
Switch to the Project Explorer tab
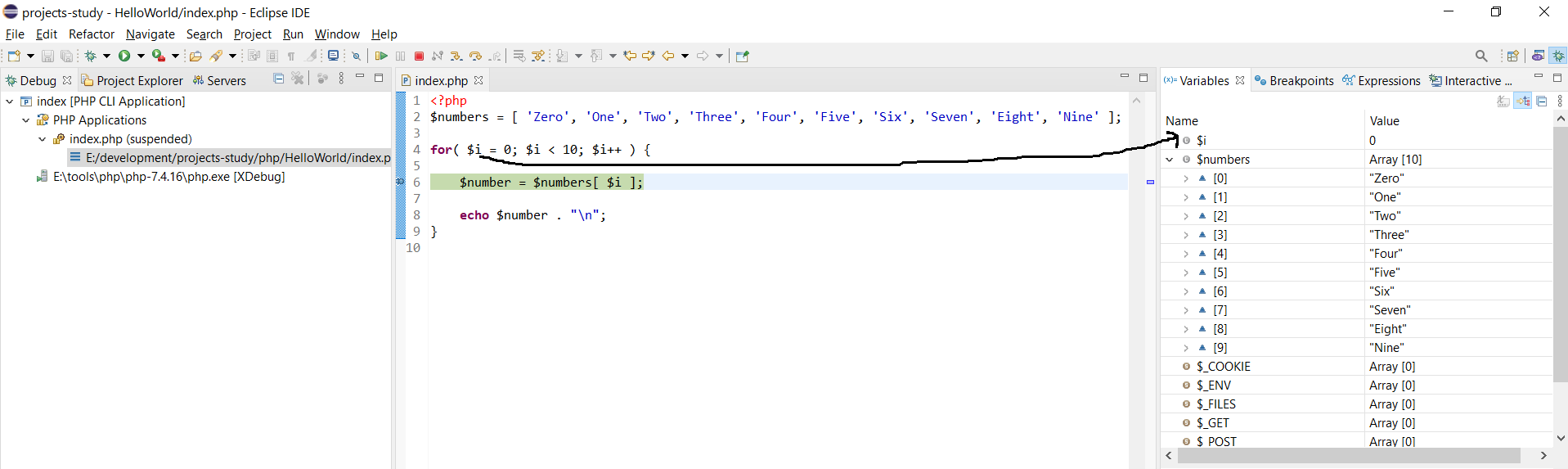[132, 80]
